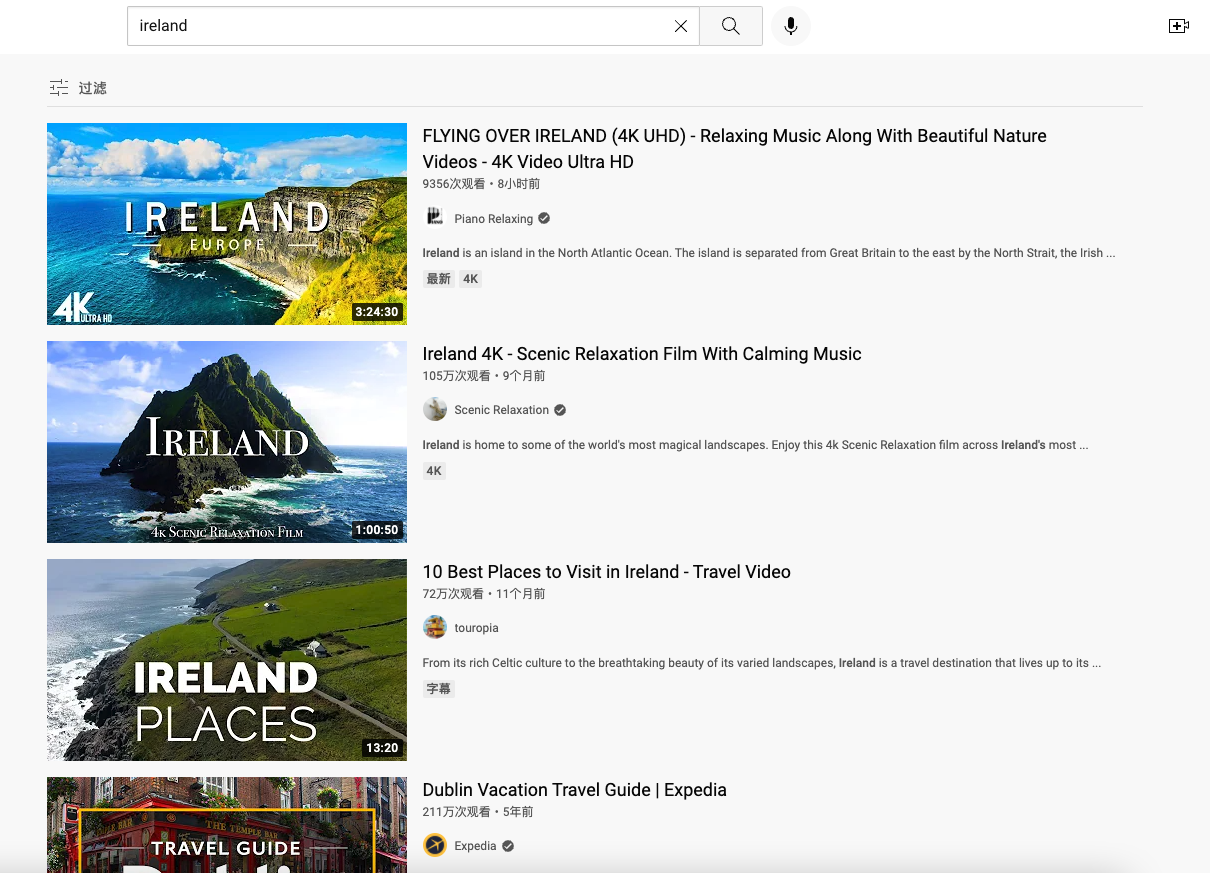Click the description starting Ireland is an island
This screenshot has height=873, width=1210.
click(x=769, y=253)
